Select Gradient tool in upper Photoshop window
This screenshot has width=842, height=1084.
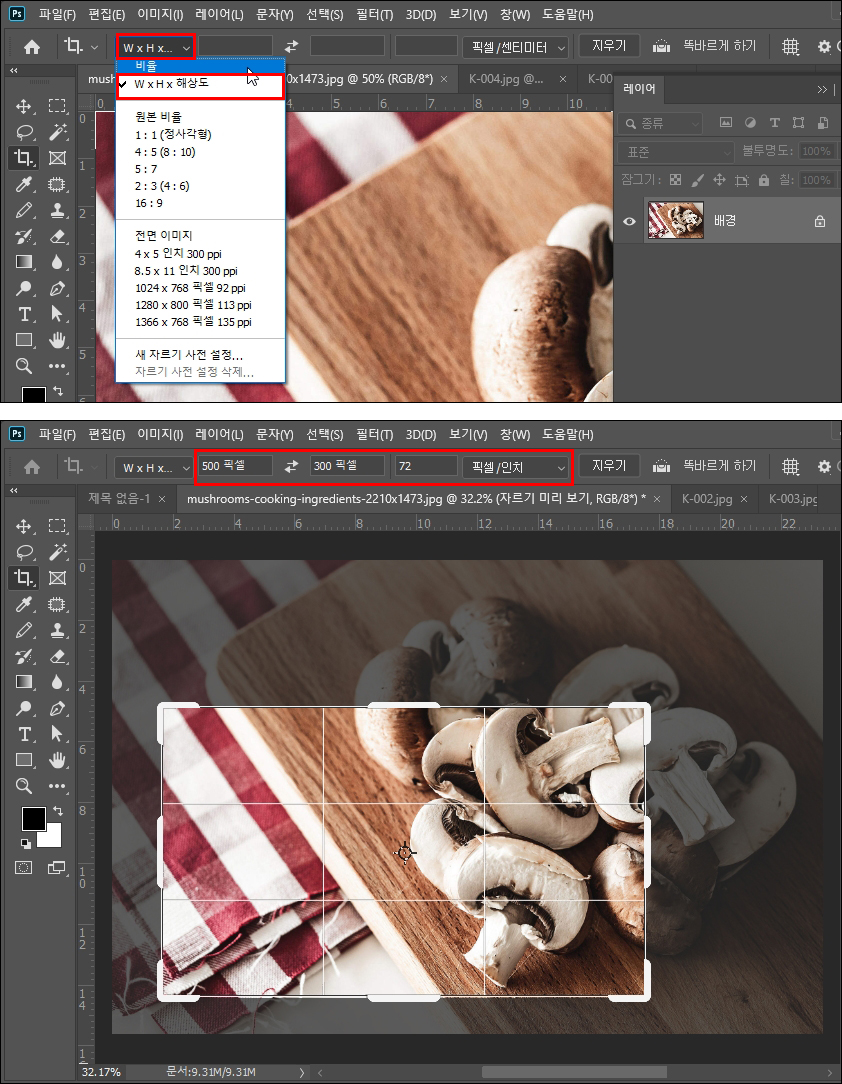[x=24, y=262]
